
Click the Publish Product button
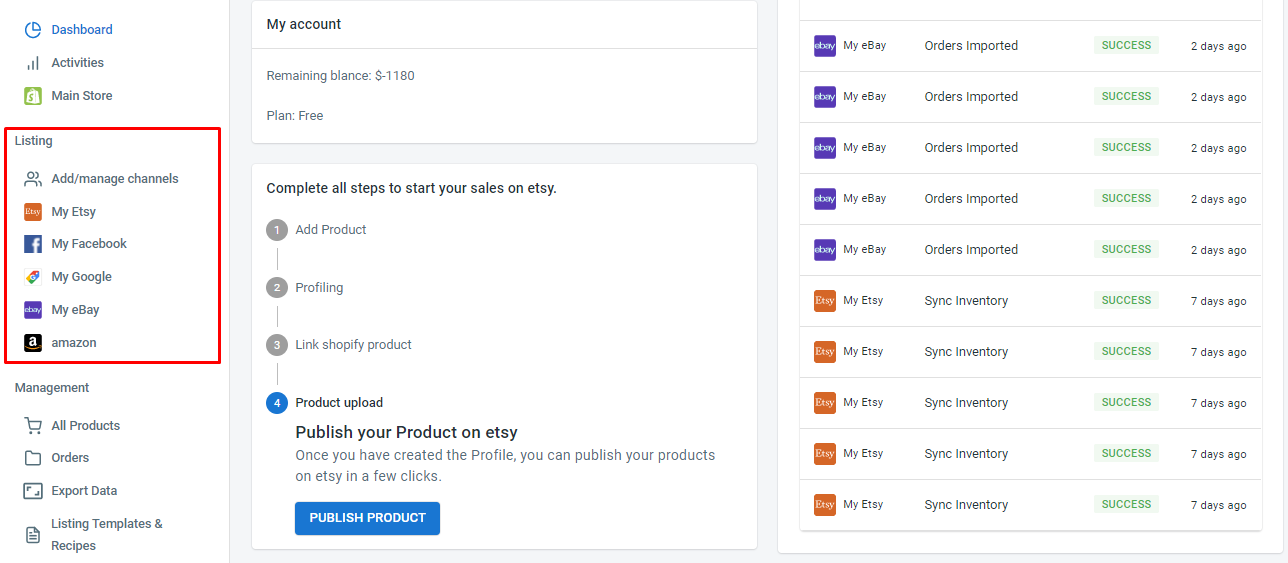pos(367,518)
